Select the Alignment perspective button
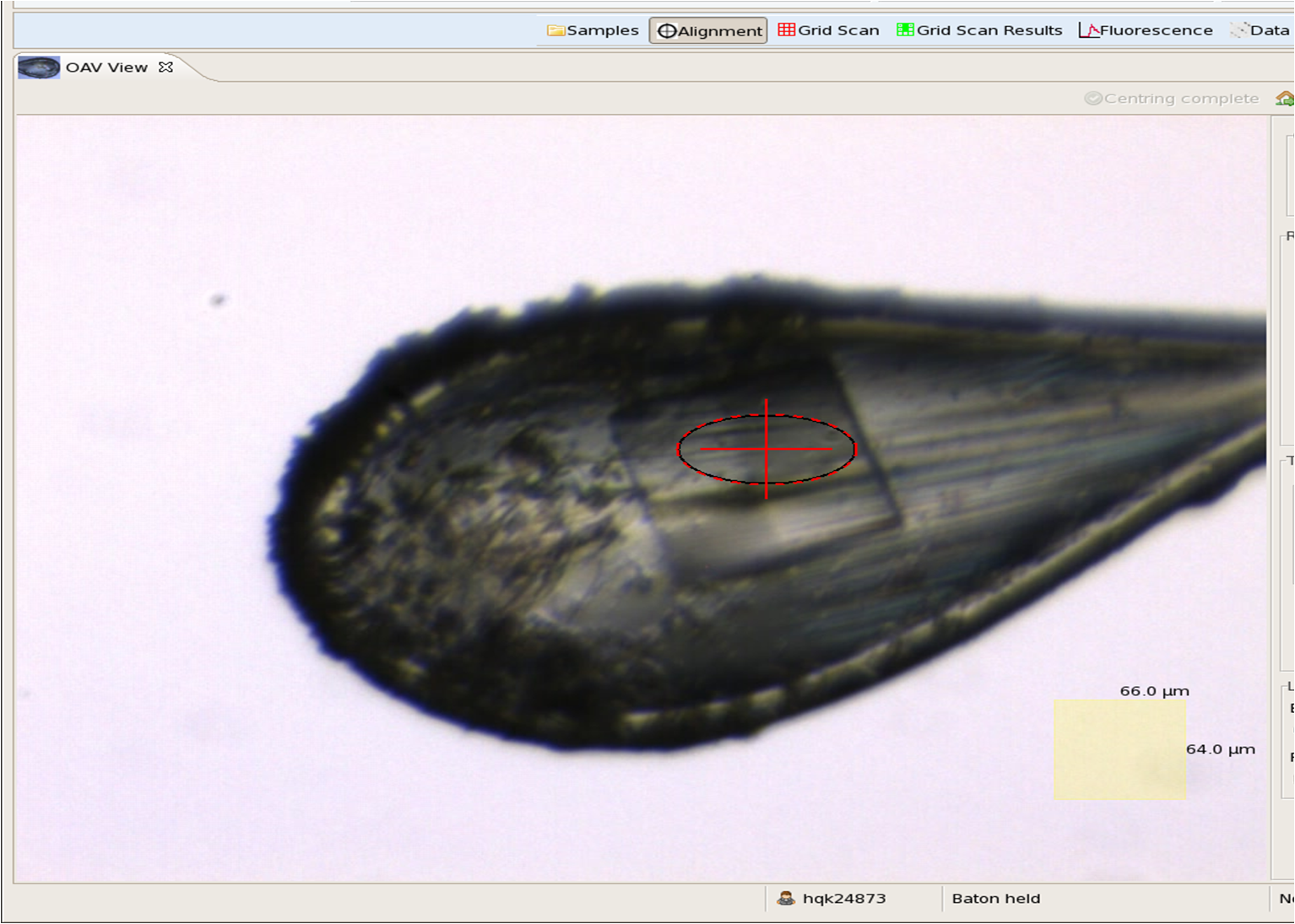Screen dimensions: 1295x924 (708, 30)
